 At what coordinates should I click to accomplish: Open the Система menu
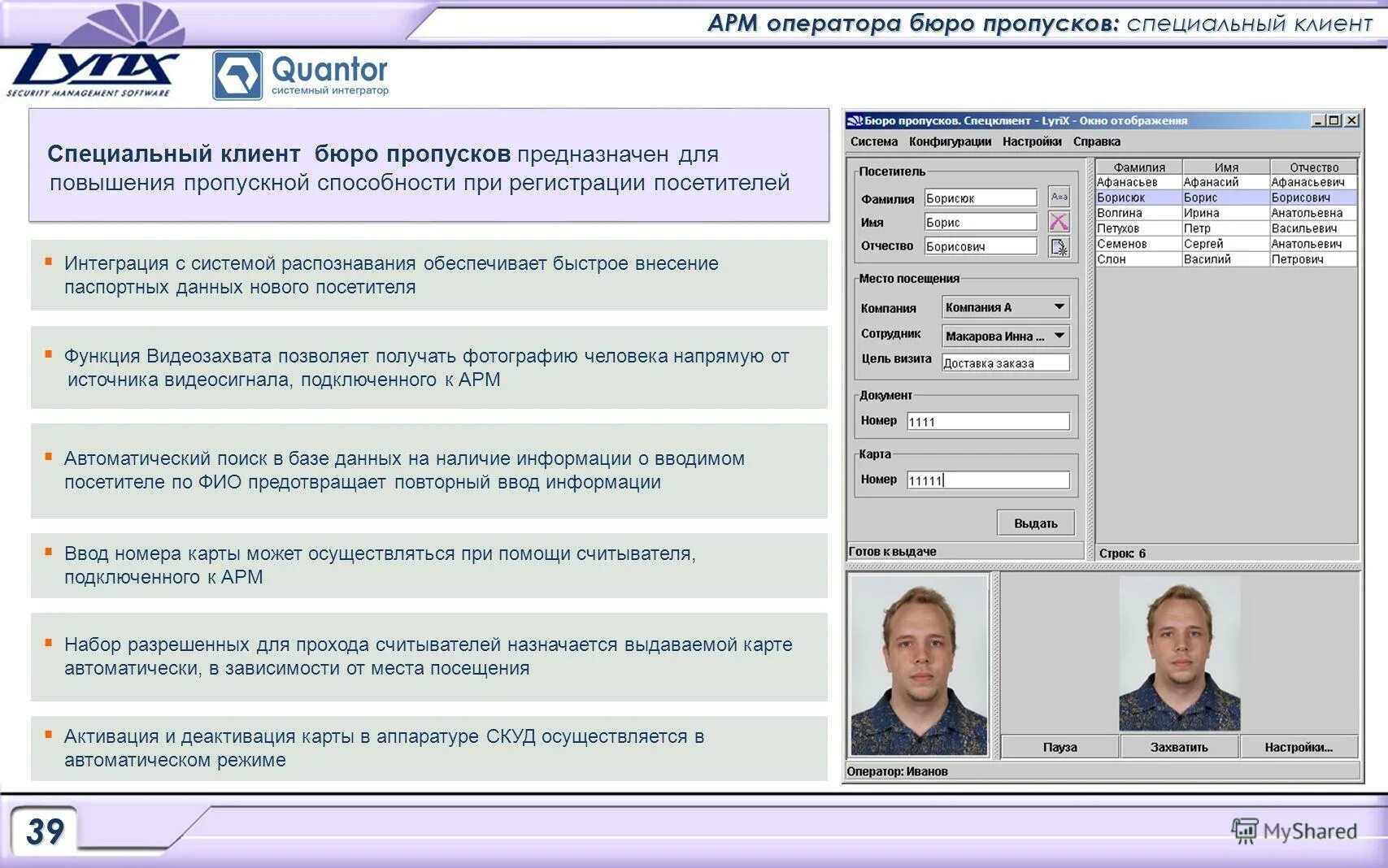point(874,141)
